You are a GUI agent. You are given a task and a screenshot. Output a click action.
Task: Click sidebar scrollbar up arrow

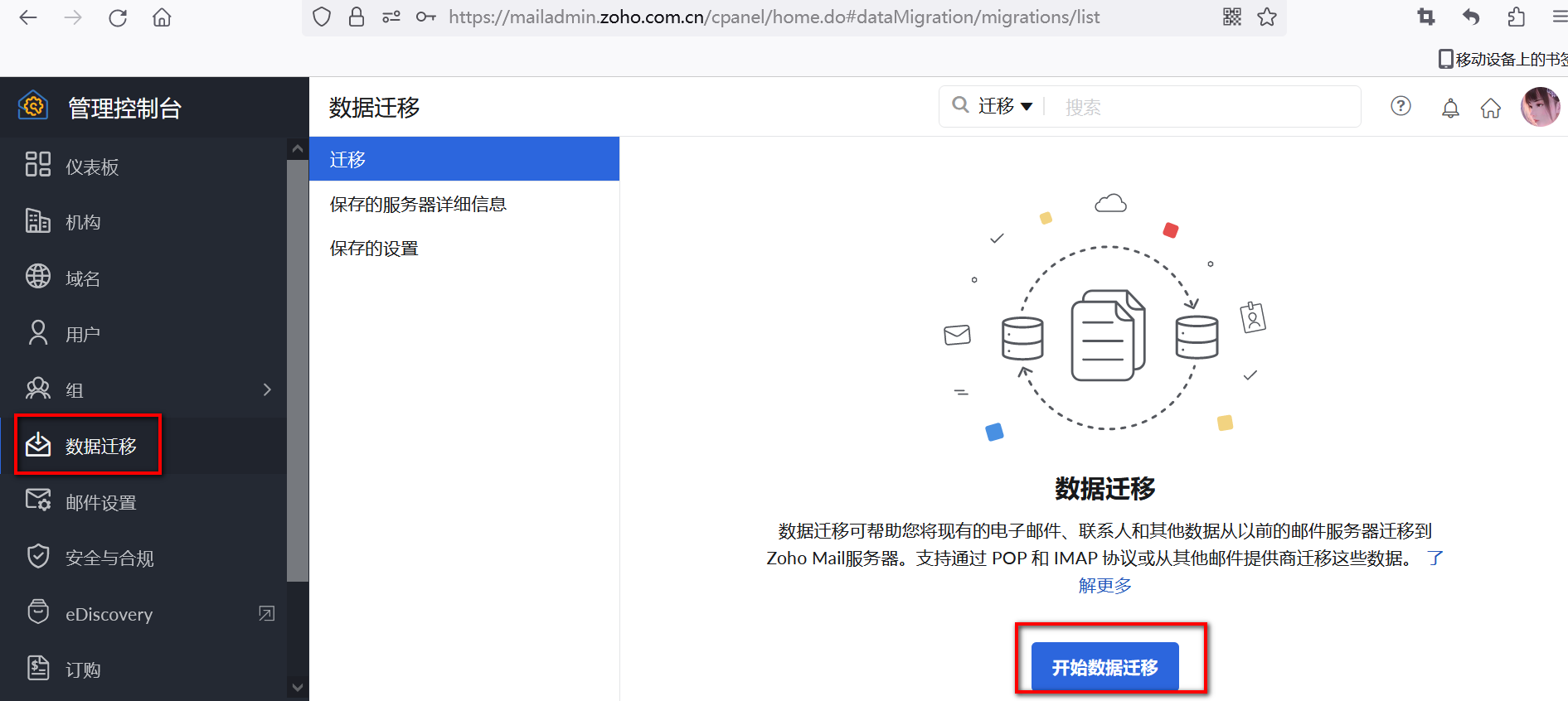[x=298, y=149]
